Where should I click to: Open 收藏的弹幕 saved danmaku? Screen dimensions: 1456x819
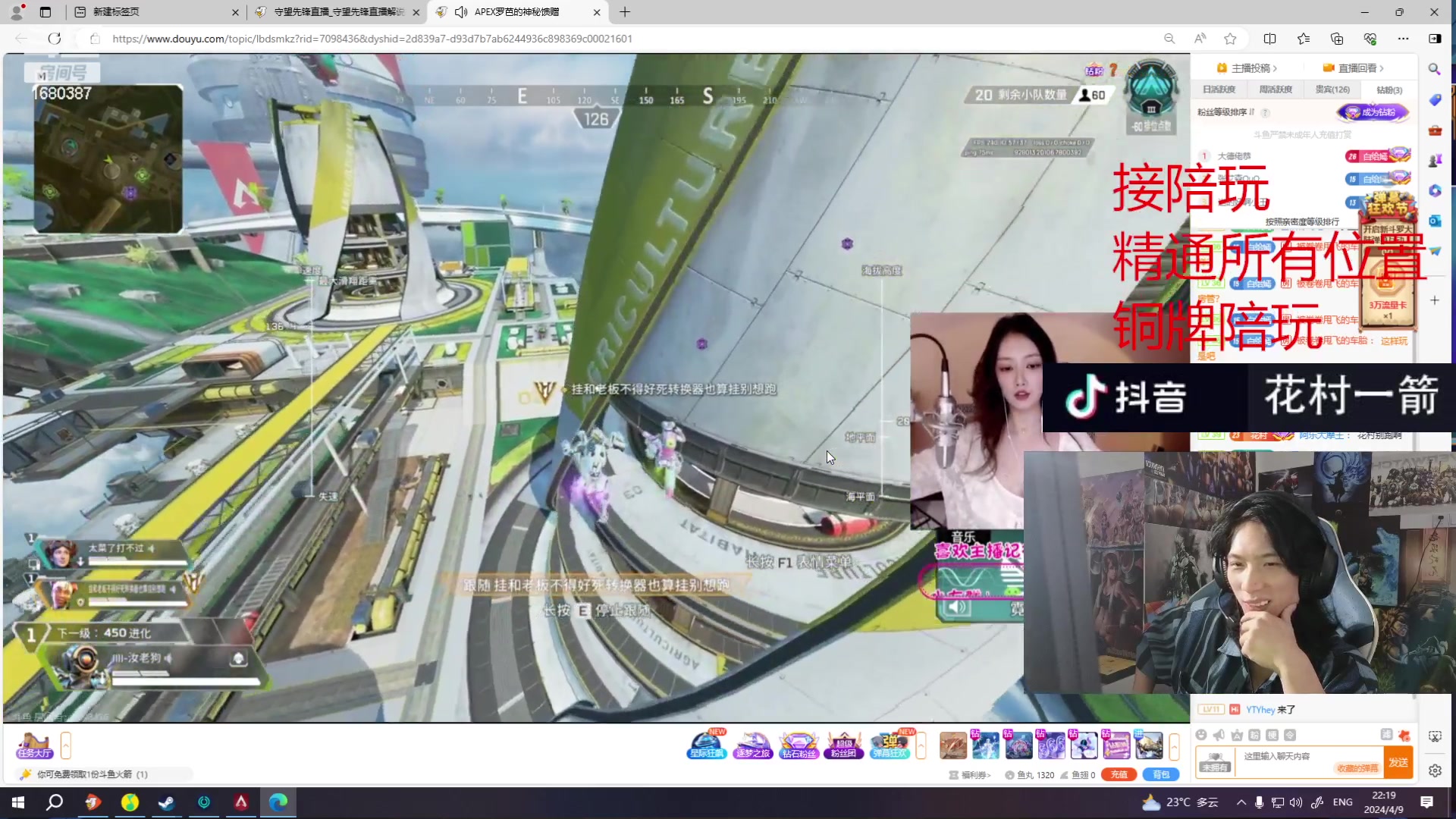(x=1357, y=768)
